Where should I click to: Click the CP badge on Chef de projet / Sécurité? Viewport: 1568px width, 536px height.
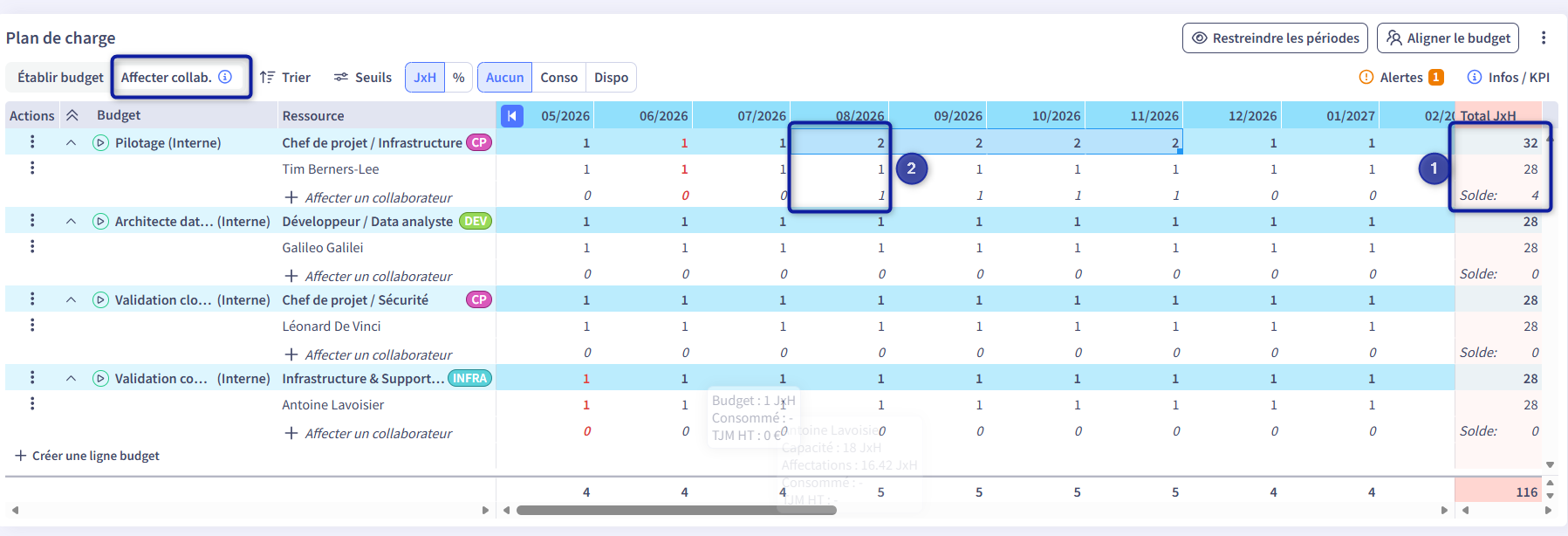[x=479, y=299]
